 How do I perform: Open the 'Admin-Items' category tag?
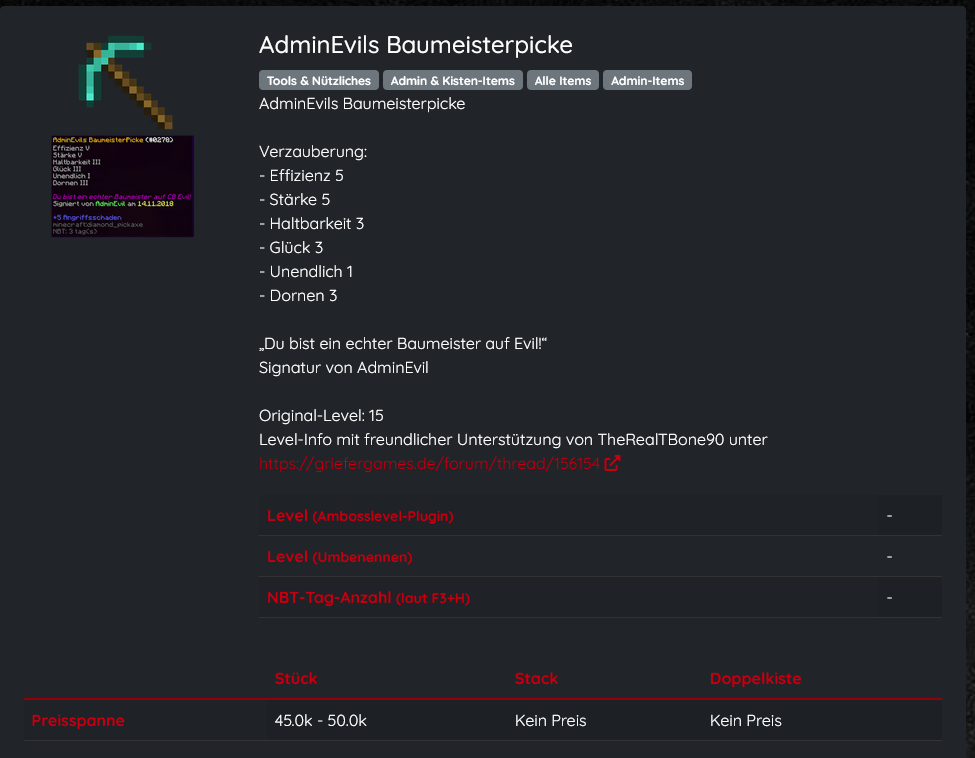coord(647,80)
